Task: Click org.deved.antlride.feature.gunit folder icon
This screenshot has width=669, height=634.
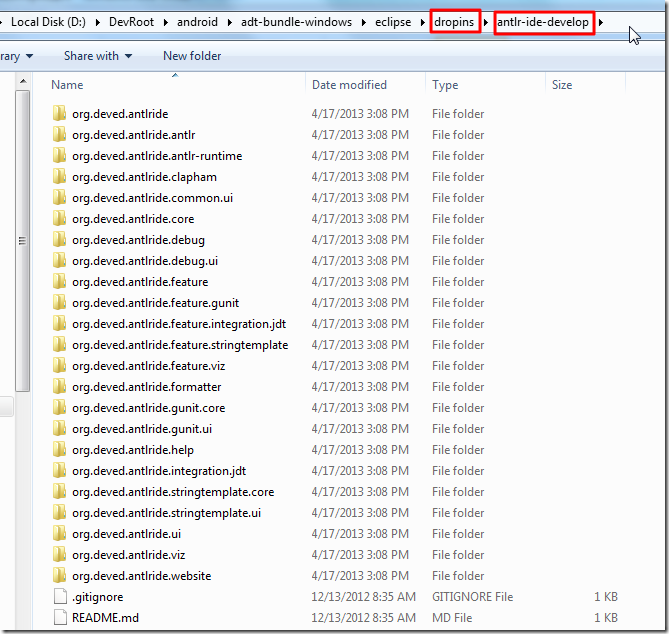Action: point(59,302)
